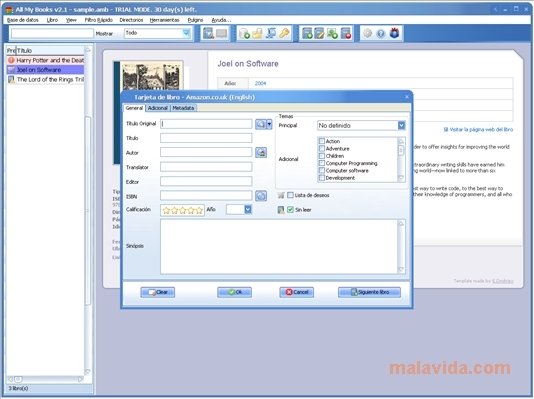Screen dimensions: 534x399
Task: Click the Joel on Software book cover image
Action: point(151,76)
